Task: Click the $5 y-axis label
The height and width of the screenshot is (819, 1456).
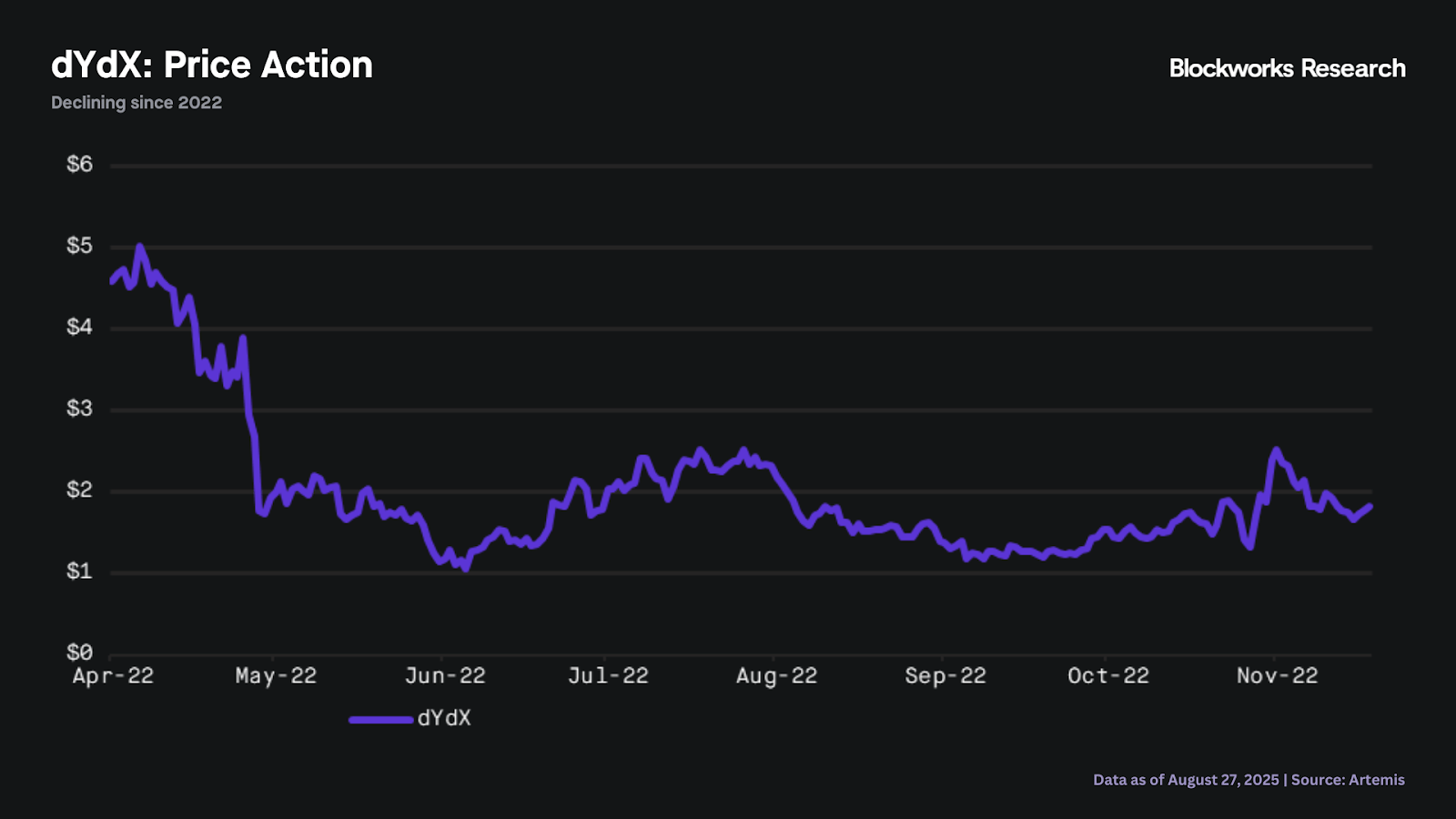Action: [x=79, y=246]
